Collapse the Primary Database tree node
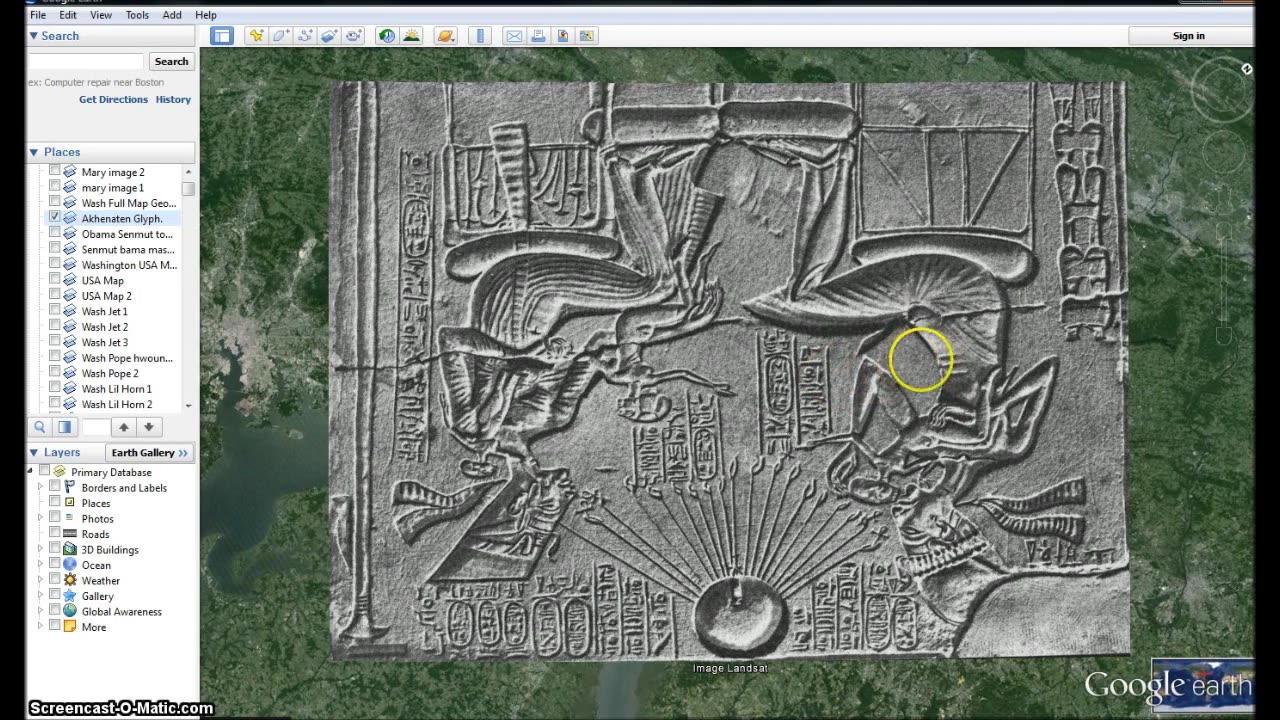This screenshot has height=720, width=1280. 31,471
